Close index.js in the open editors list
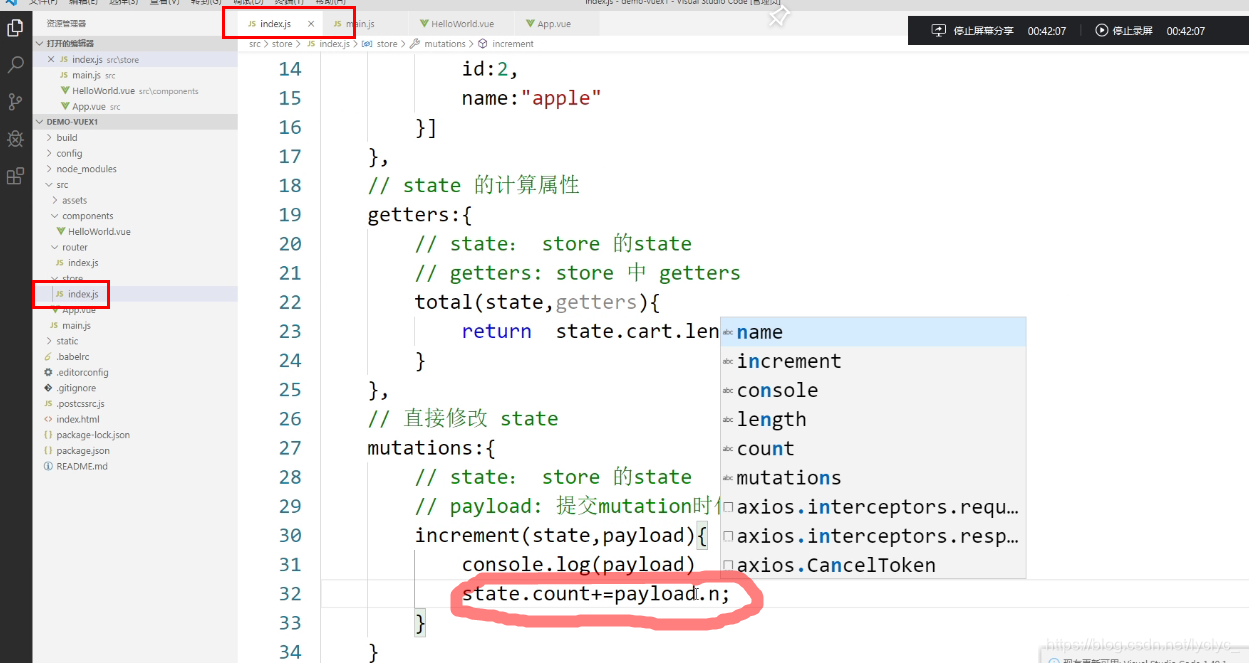Viewport: 1249px width, 663px height. coord(51,60)
